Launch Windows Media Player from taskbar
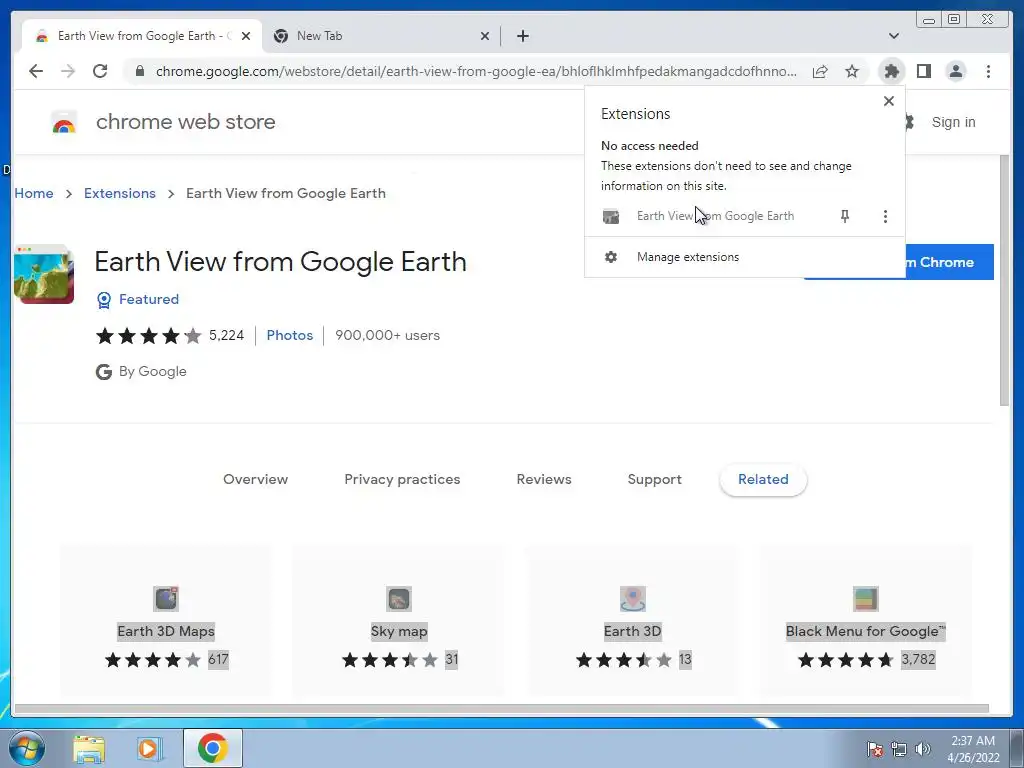 tap(150, 749)
